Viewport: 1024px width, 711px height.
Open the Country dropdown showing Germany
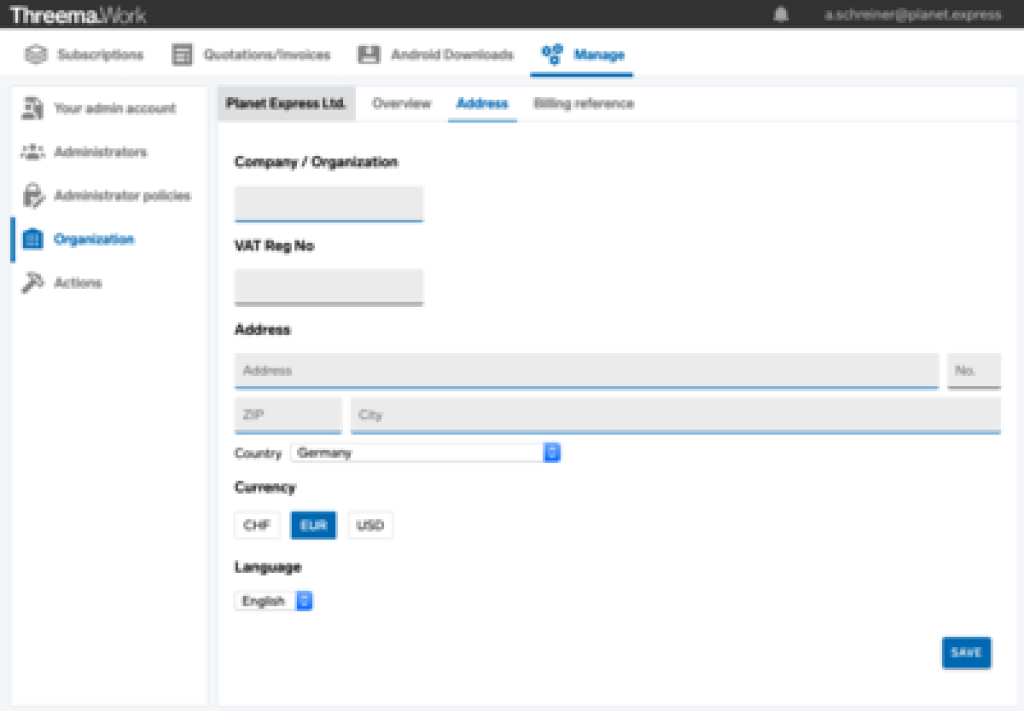coord(425,453)
